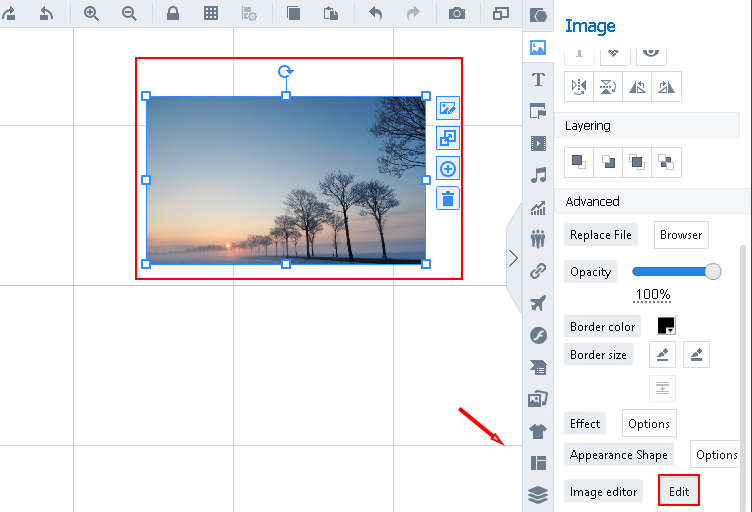Open the video sidebar tool
The height and width of the screenshot is (512, 752).
click(x=538, y=143)
